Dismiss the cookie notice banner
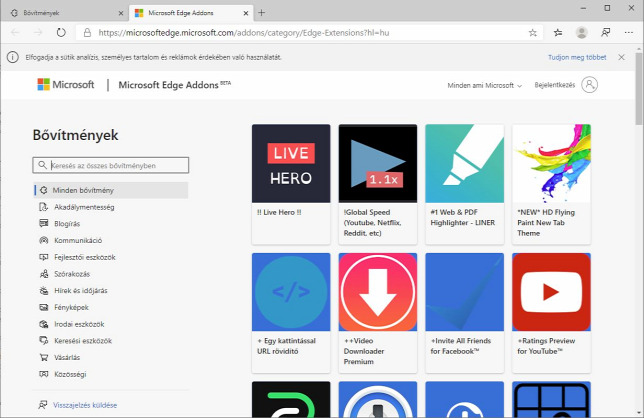Image resolution: width=644 pixels, height=418 pixels. tap(621, 57)
